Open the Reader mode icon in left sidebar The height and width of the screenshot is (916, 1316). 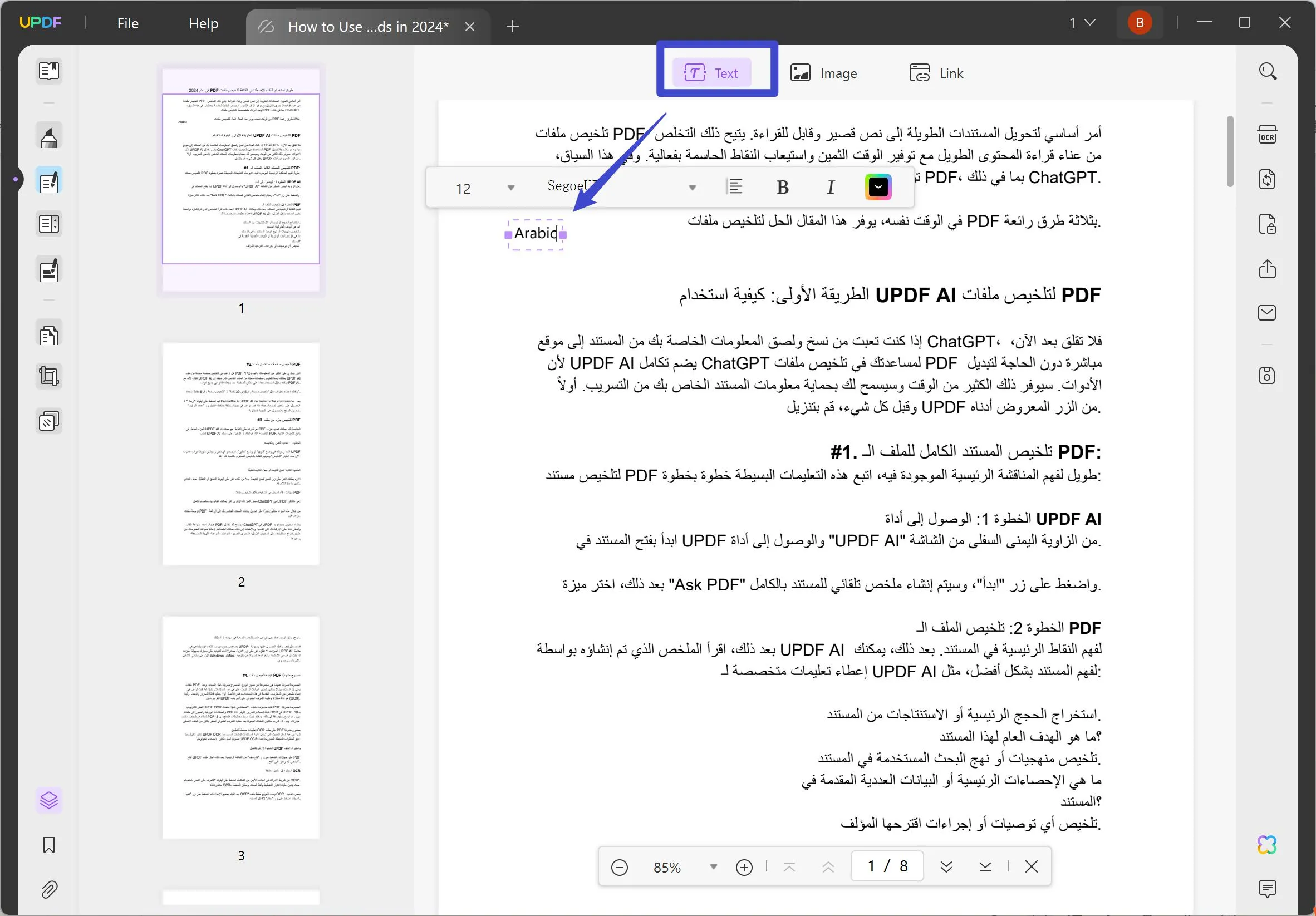pos(49,71)
